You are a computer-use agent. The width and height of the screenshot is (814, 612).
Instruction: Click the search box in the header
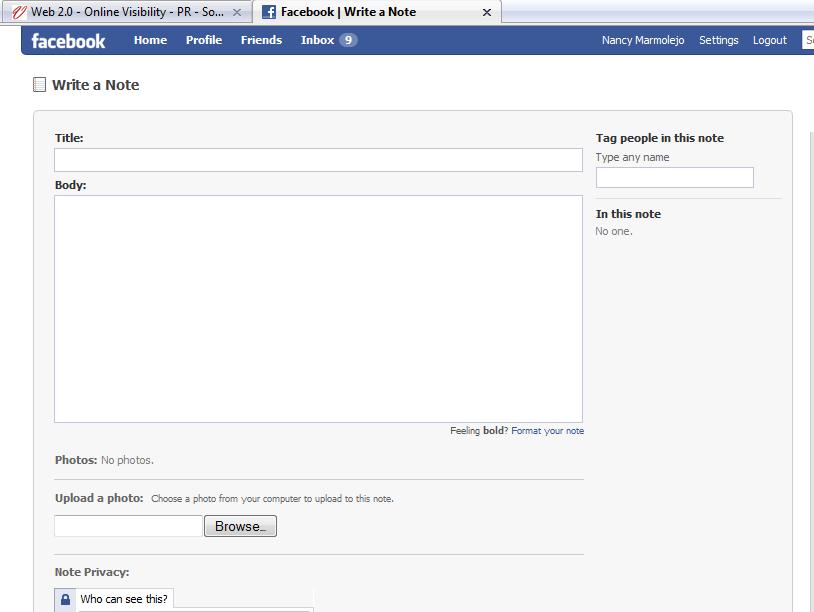coord(808,40)
